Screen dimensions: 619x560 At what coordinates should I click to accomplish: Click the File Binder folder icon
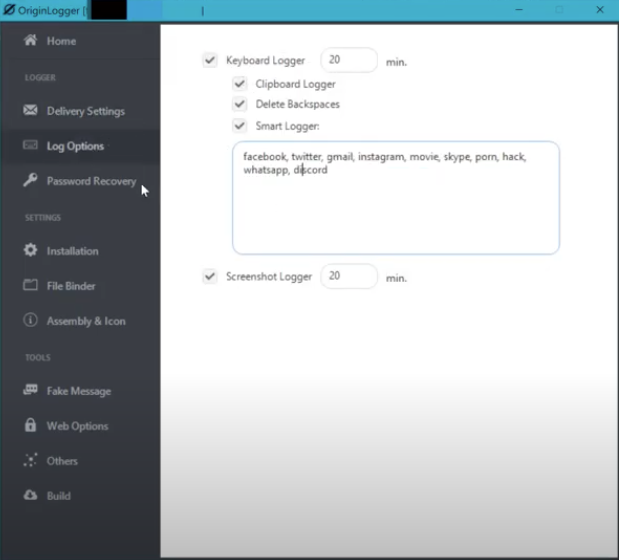click(30, 285)
